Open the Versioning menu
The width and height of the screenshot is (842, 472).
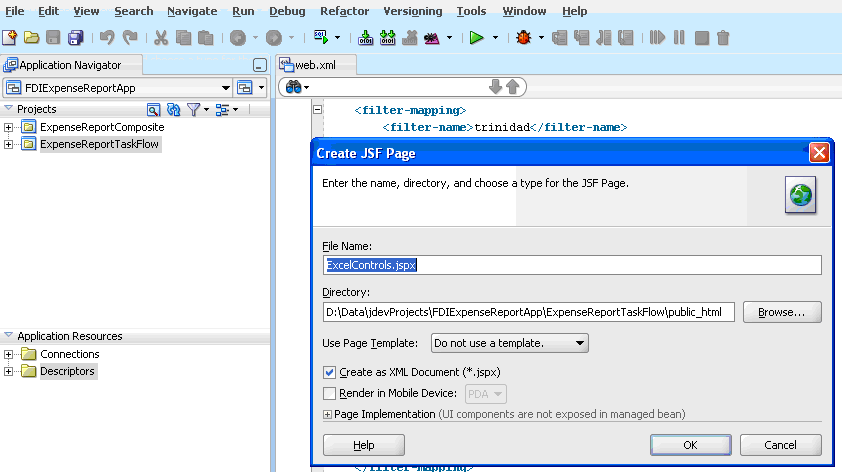pyautogui.click(x=412, y=11)
